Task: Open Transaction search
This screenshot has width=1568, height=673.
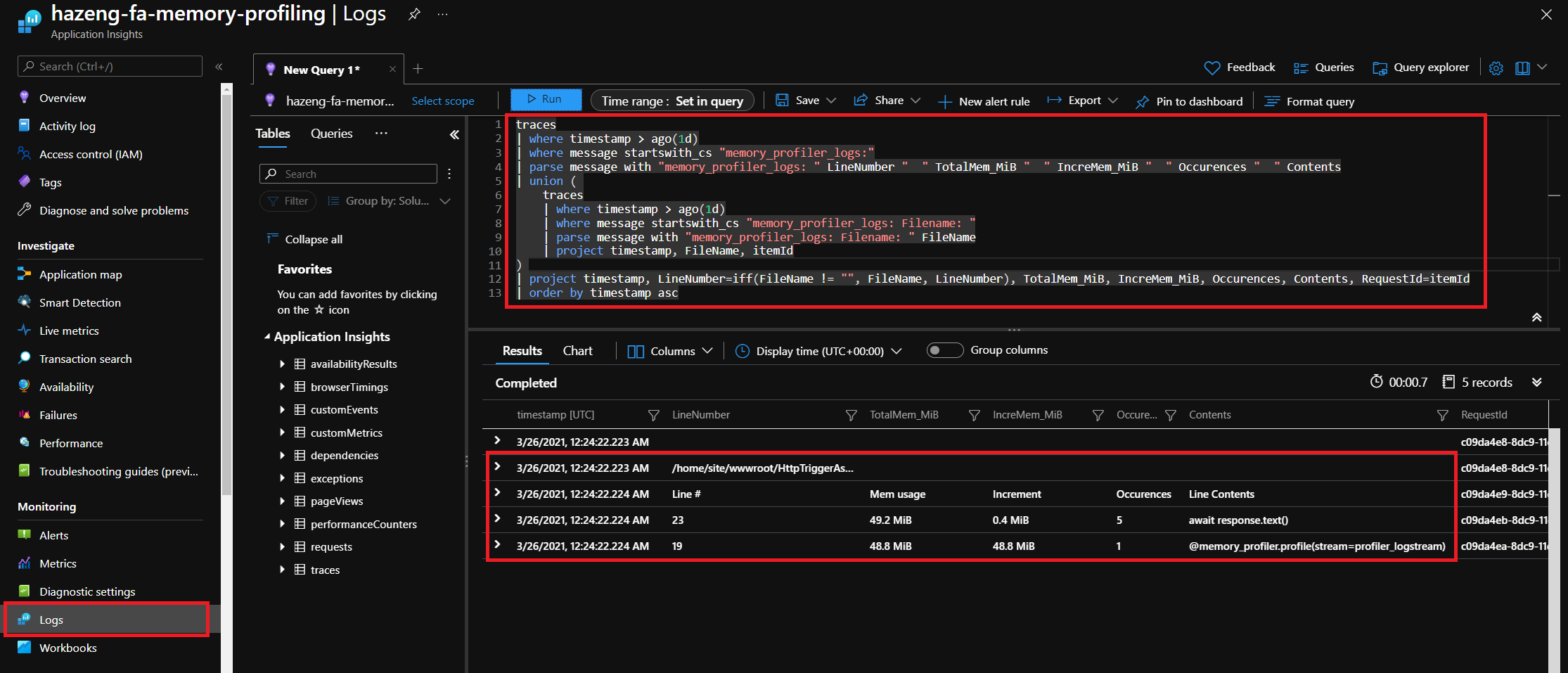Action: [85, 359]
